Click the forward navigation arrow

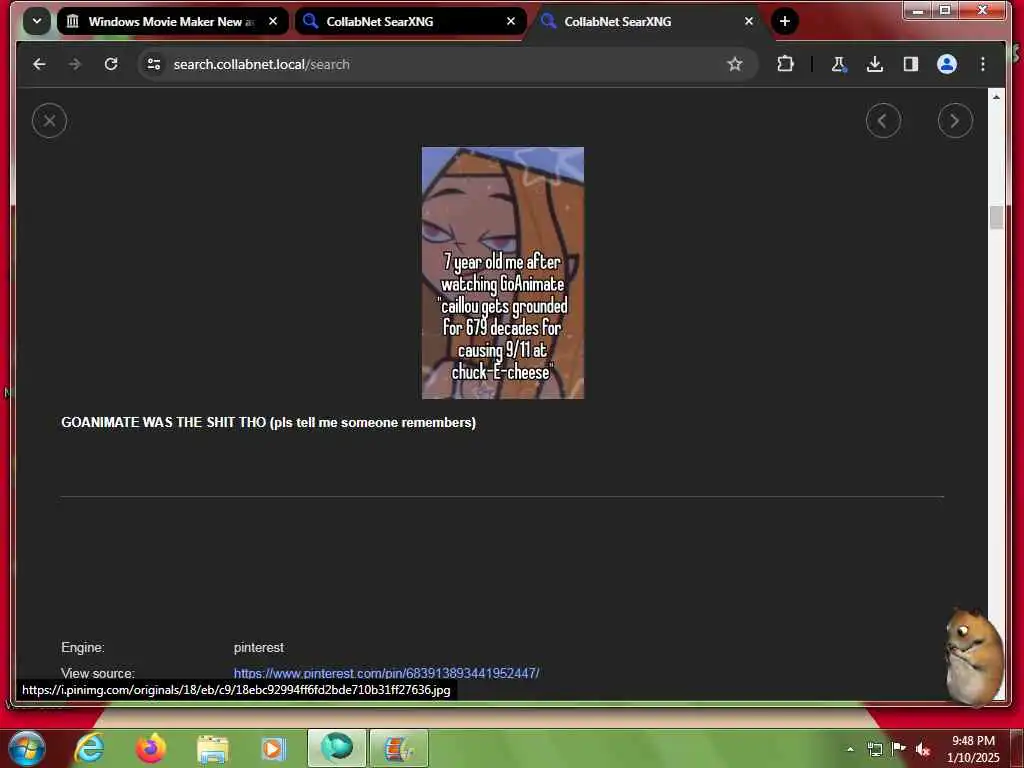[75, 64]
